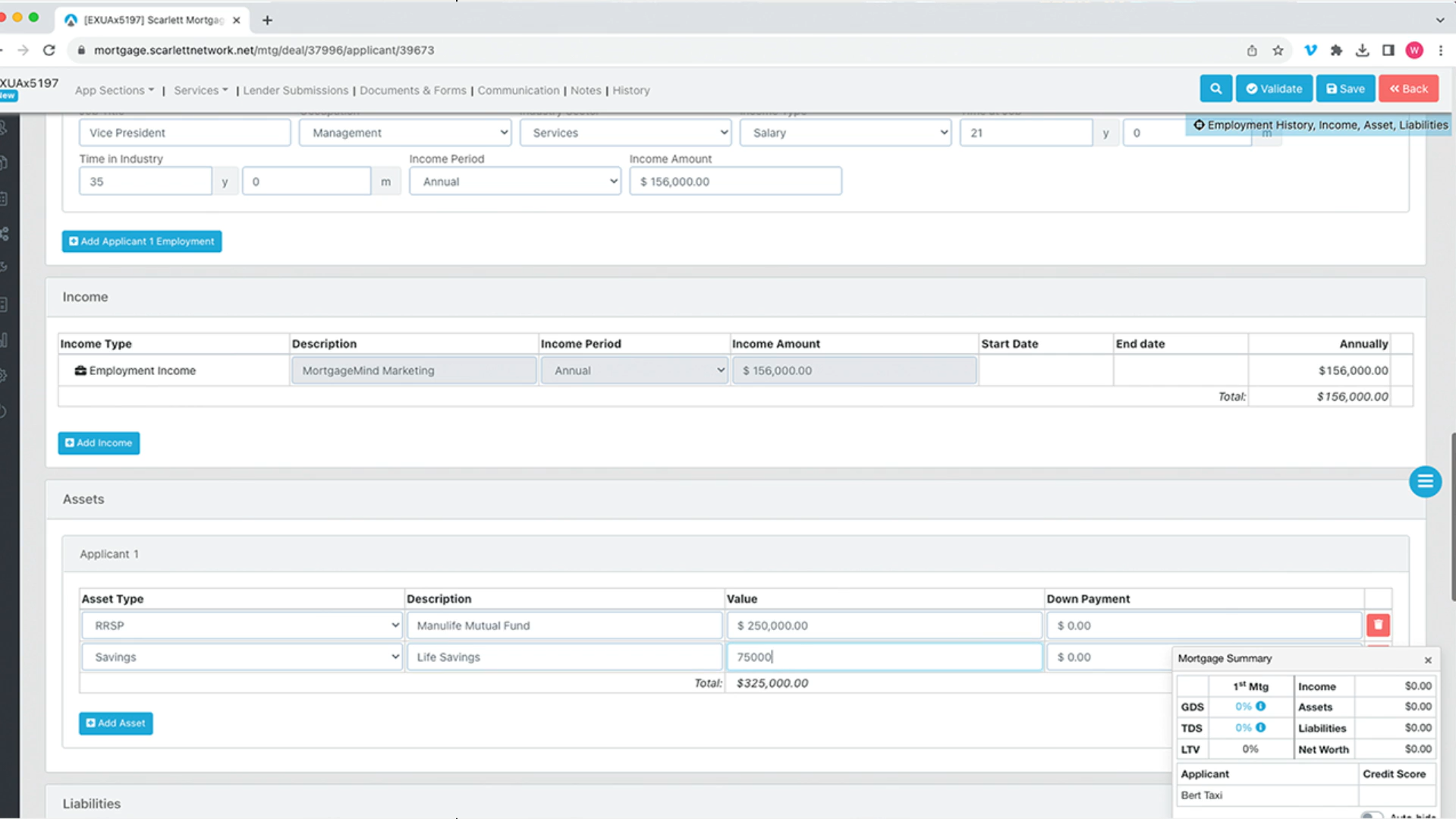Click the blue search magnifier button
The image size is (1456, 819).
pyautogui.click(x=1215, y=89)
